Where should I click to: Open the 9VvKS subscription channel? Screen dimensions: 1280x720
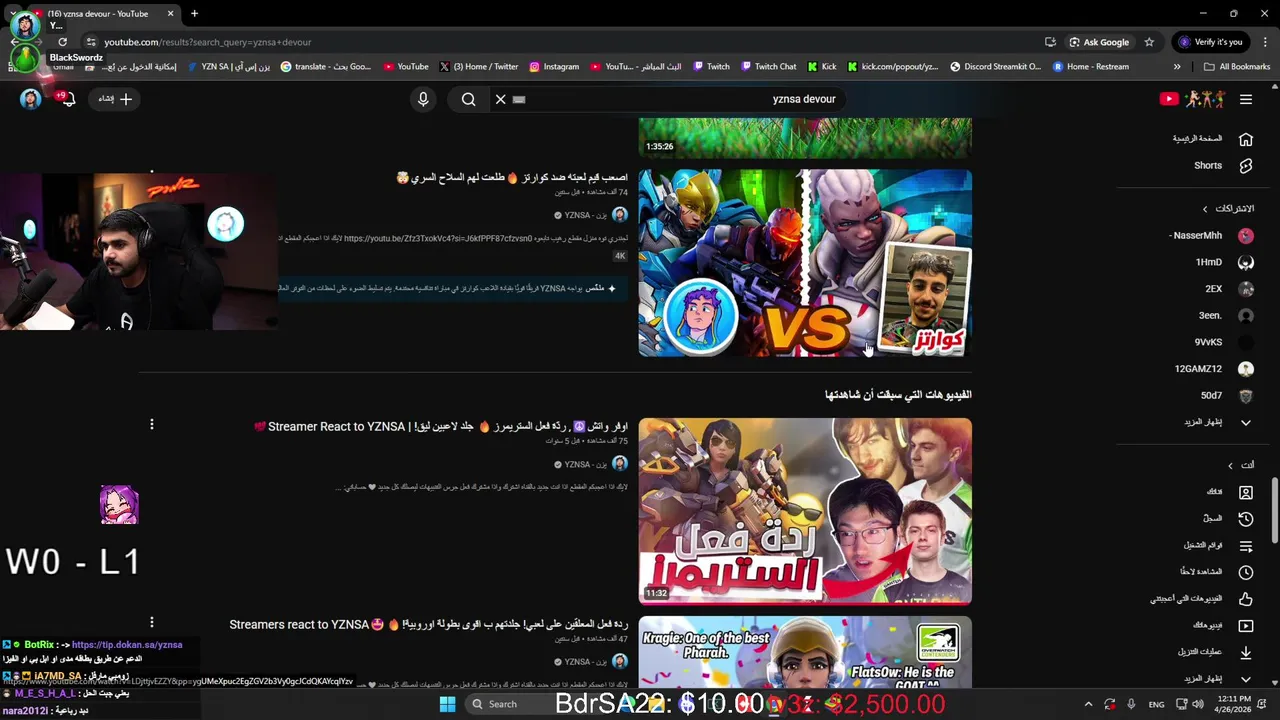[1225, 342]
